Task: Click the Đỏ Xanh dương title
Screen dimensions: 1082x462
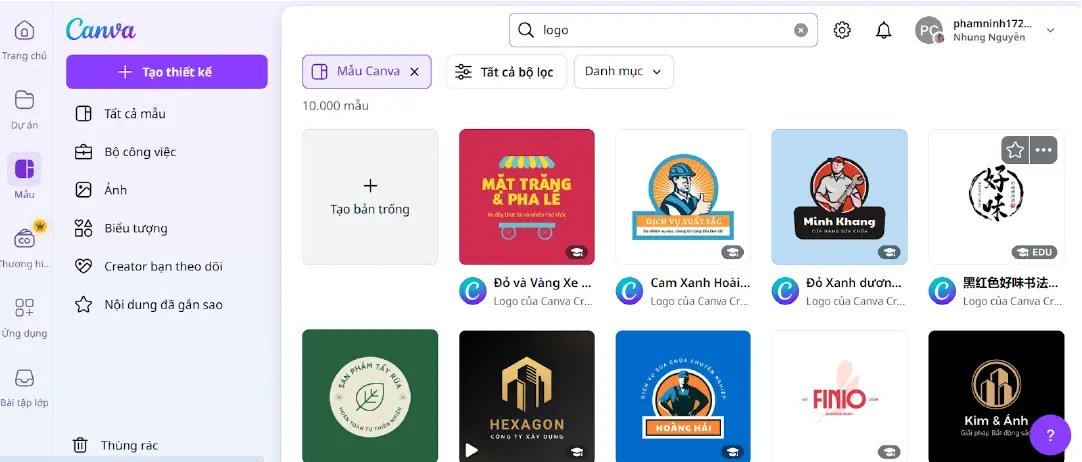Action: click(854, 283)
